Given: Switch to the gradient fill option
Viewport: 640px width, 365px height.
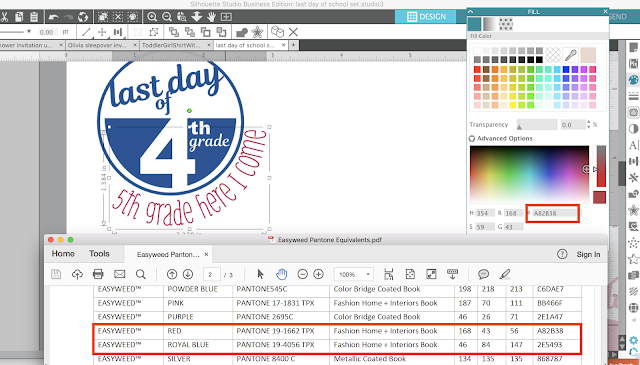Looking at the screenshot, I should pos(490,24).
